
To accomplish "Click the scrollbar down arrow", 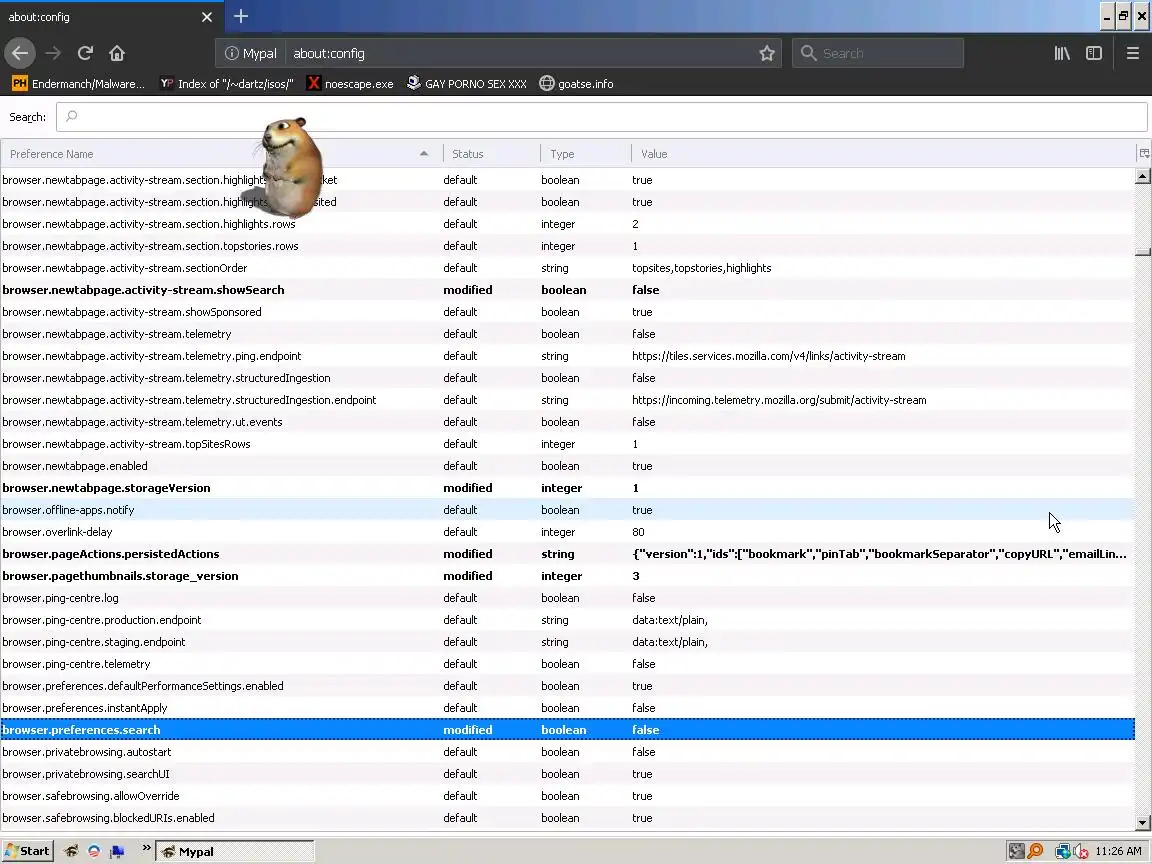I will point(1142,823).
